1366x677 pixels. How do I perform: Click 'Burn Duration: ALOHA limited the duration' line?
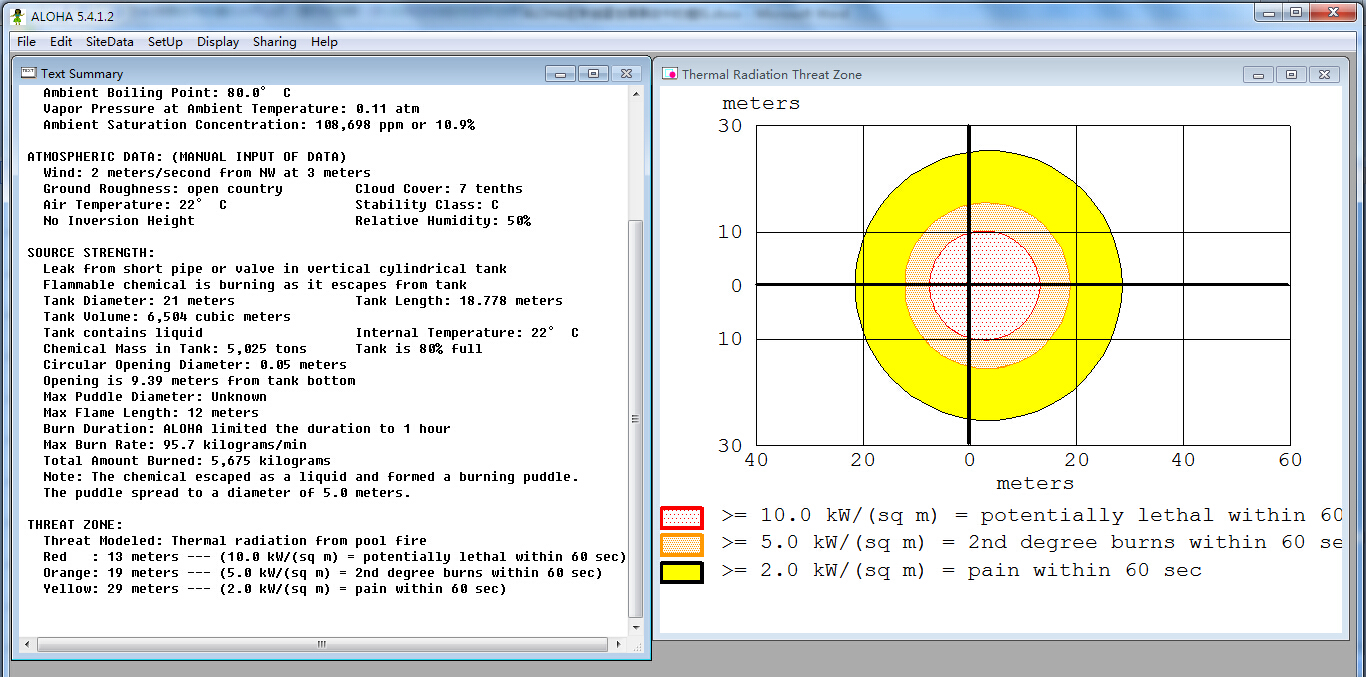[247, 429]
